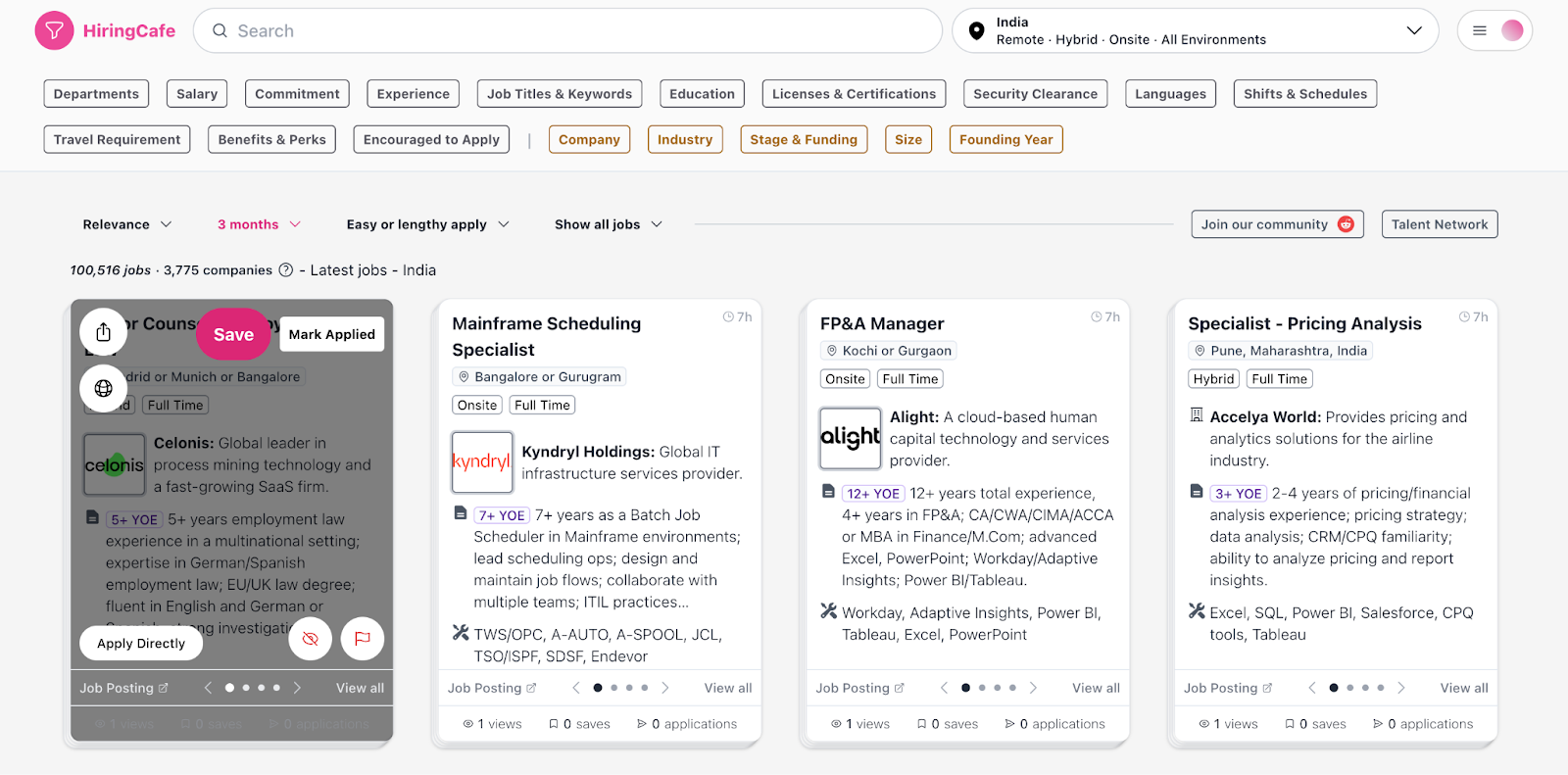The width and height of the screenshot is (1568, 775).
Task: Click the Alight company logo
Action: (850, 438)
